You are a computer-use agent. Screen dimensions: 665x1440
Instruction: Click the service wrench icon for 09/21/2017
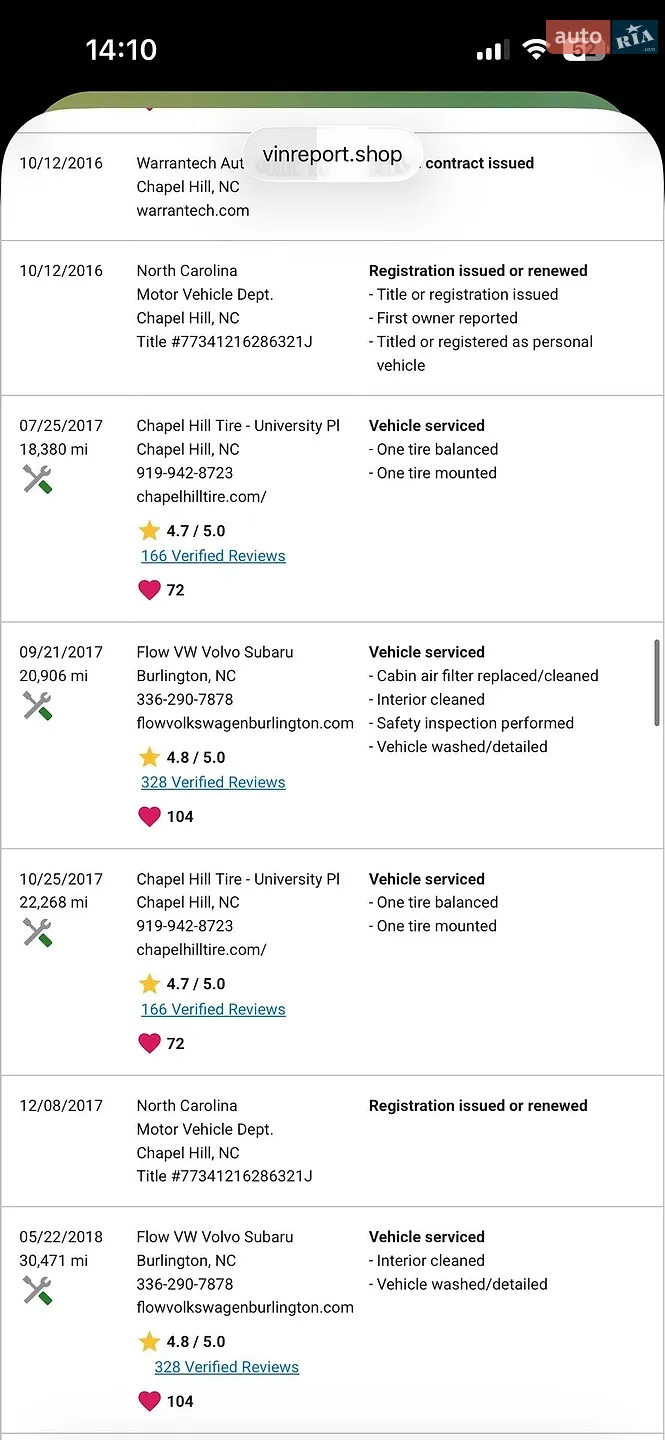tap(37, 706)
